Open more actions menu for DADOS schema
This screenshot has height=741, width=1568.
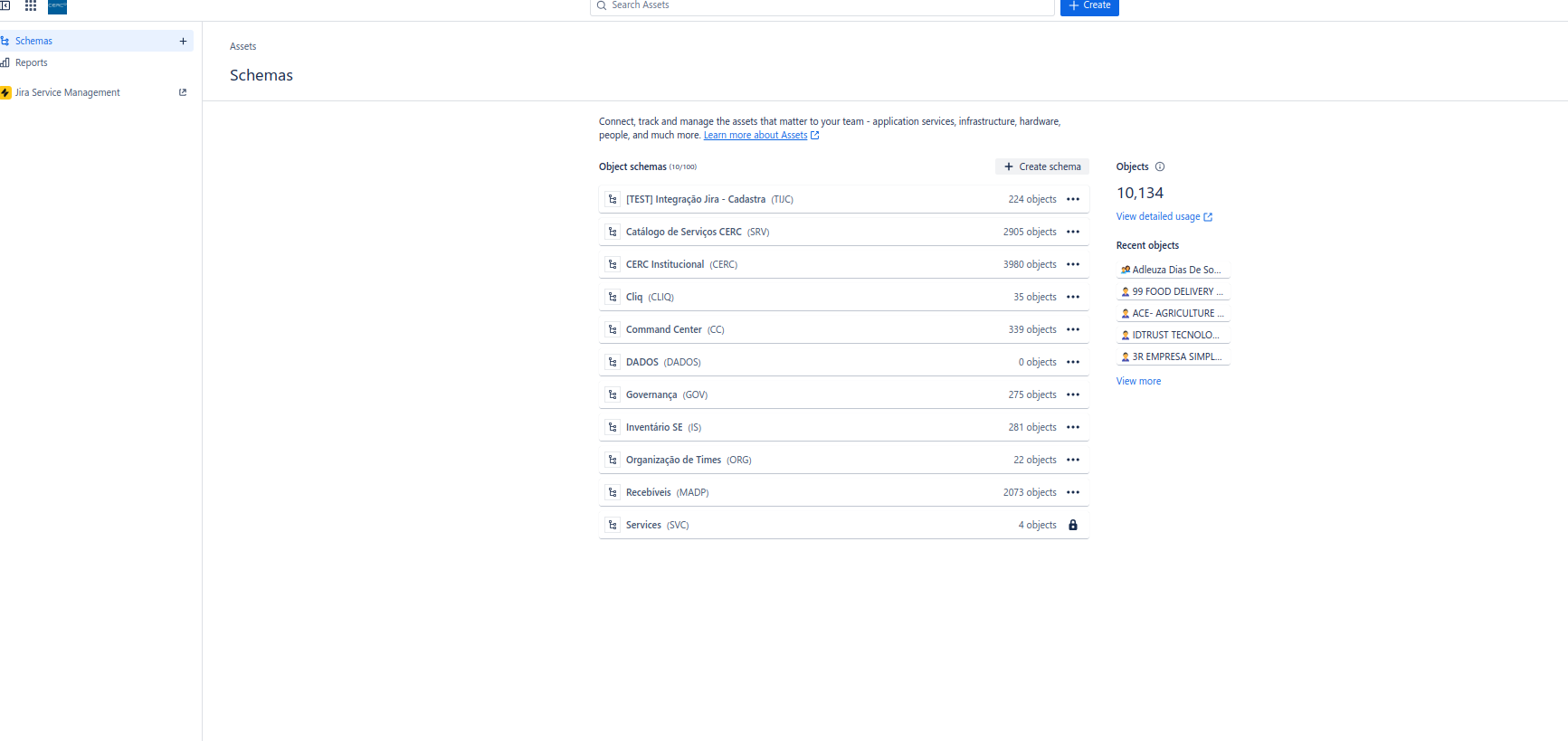[1073, 362]
